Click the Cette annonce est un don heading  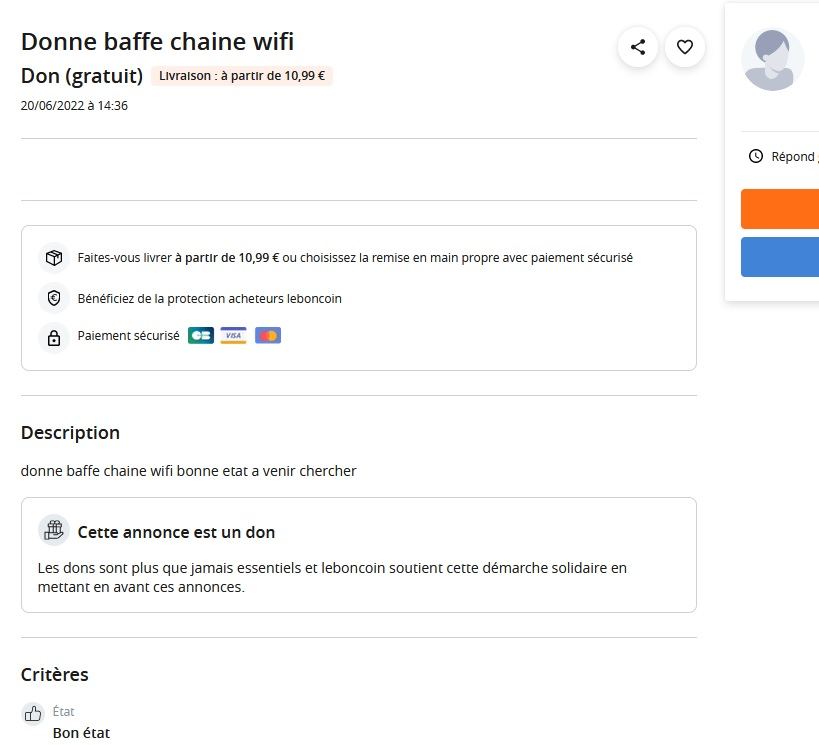(x=176, y=532)
